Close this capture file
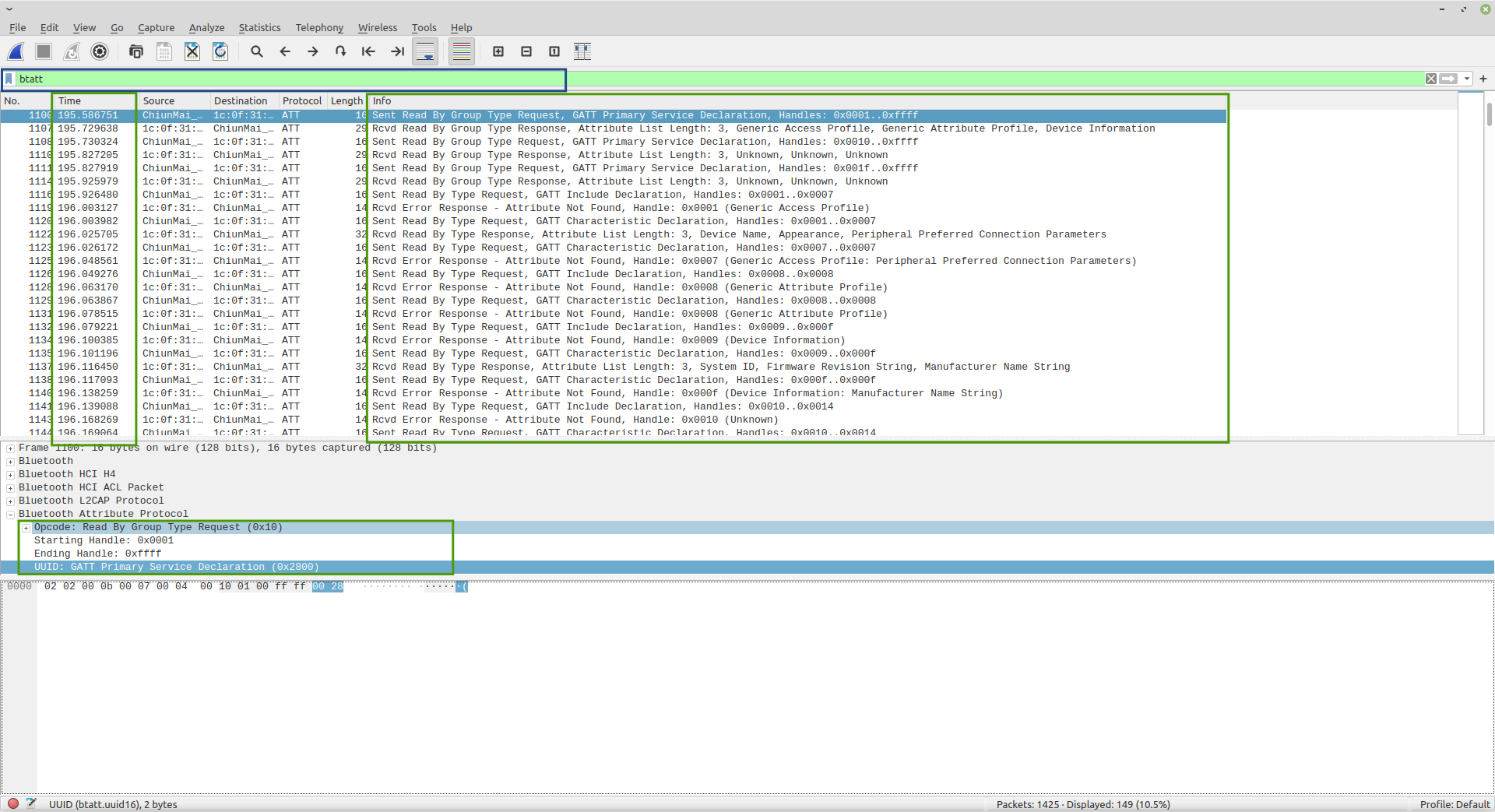 point(192,51)
